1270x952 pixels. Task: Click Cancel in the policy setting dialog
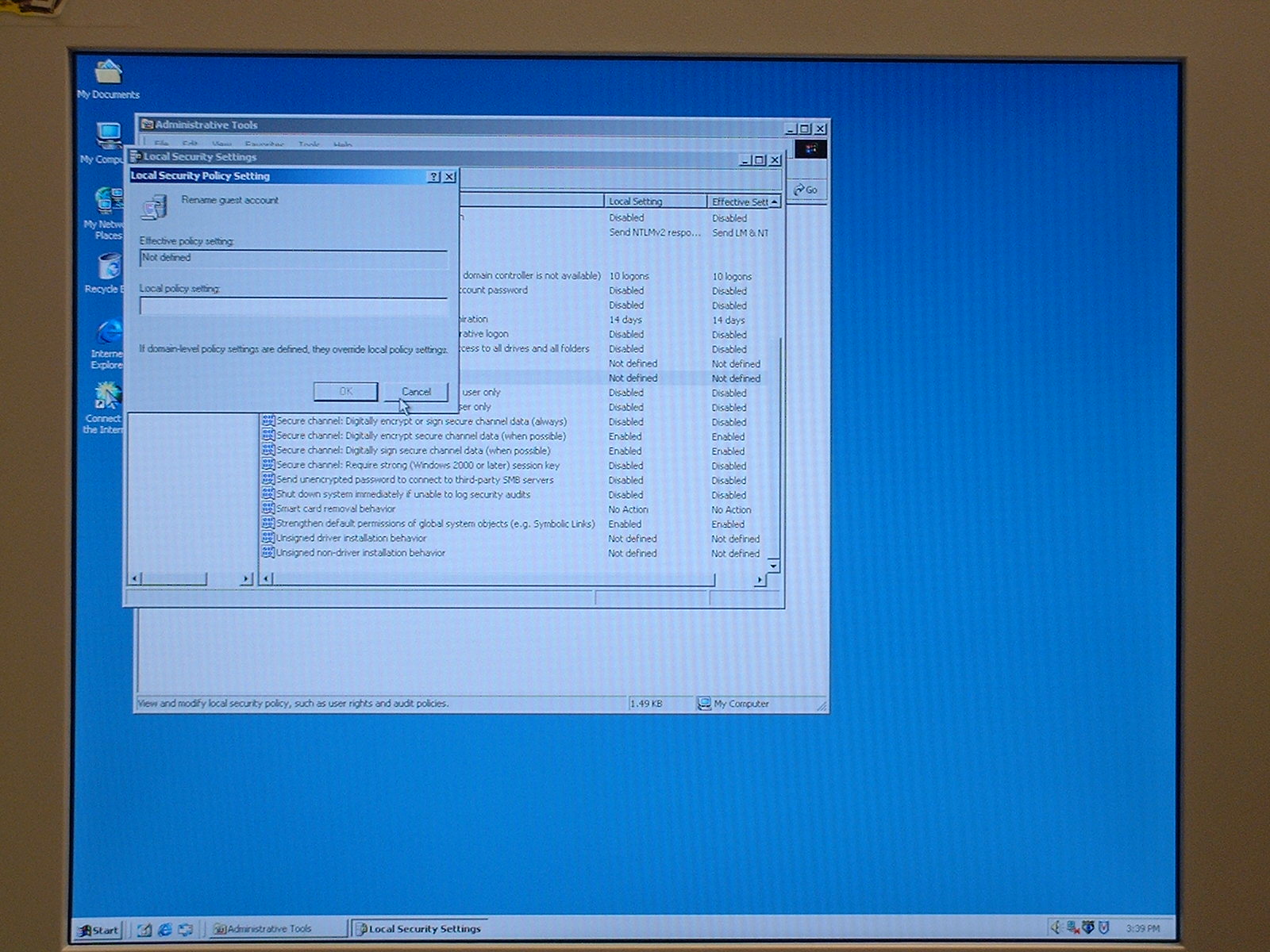click(x=416, y=392)
